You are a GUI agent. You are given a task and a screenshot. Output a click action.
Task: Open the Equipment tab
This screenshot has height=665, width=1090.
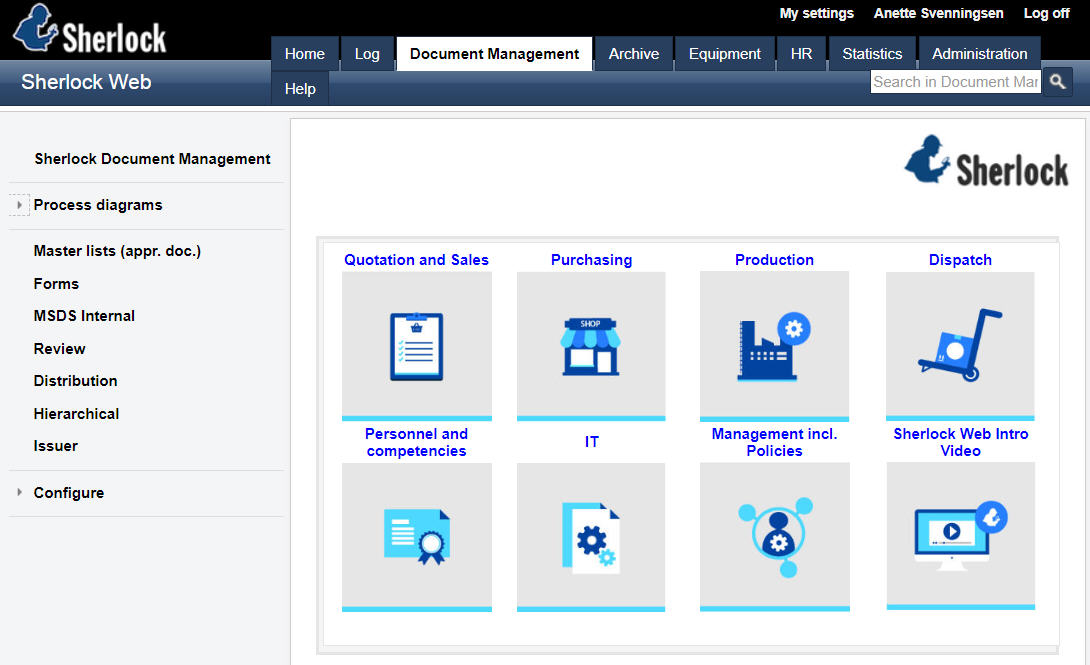pos(724,54)
